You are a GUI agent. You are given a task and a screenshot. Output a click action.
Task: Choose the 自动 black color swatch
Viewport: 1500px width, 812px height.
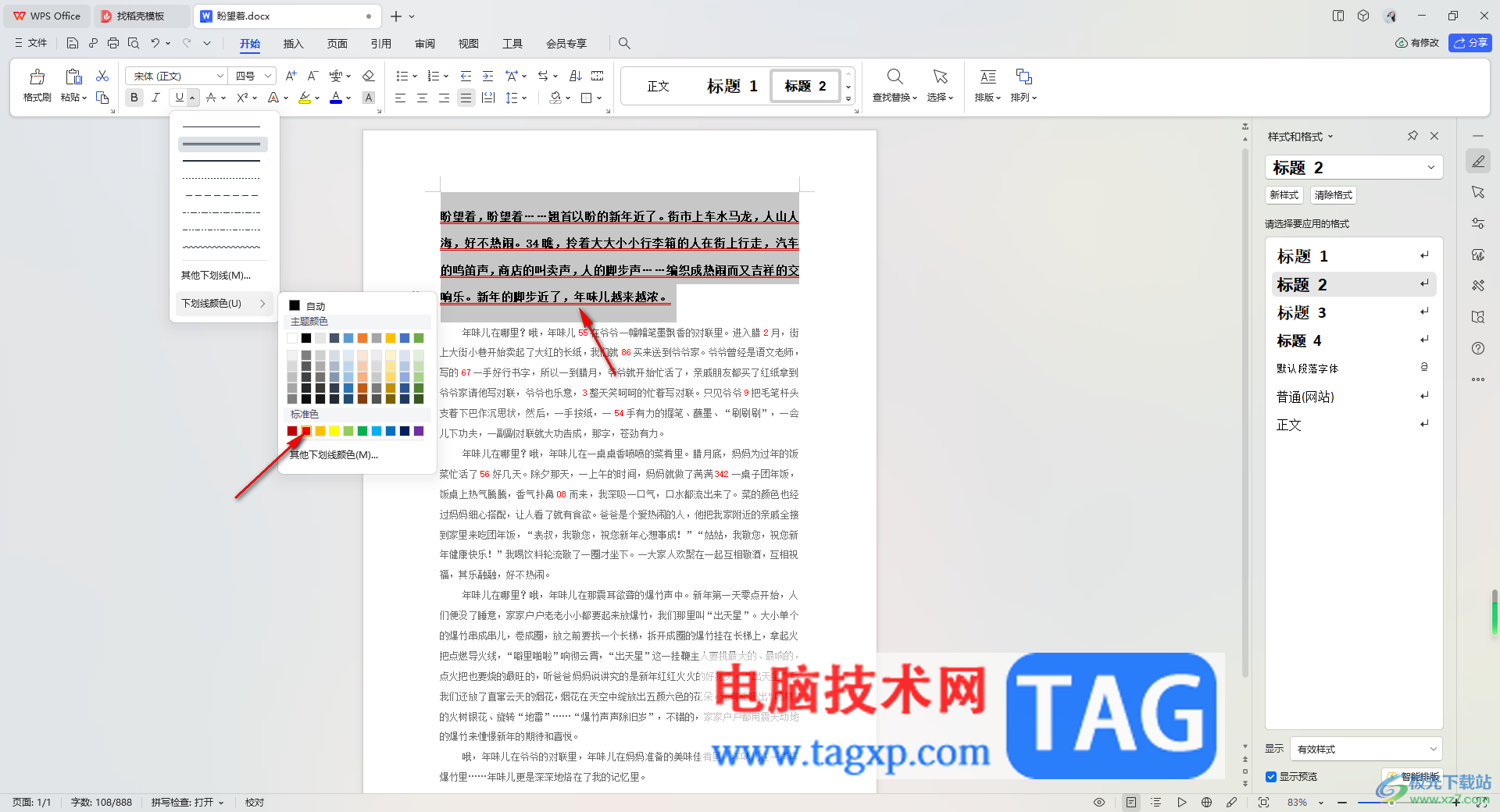click(x=295, y=306)
